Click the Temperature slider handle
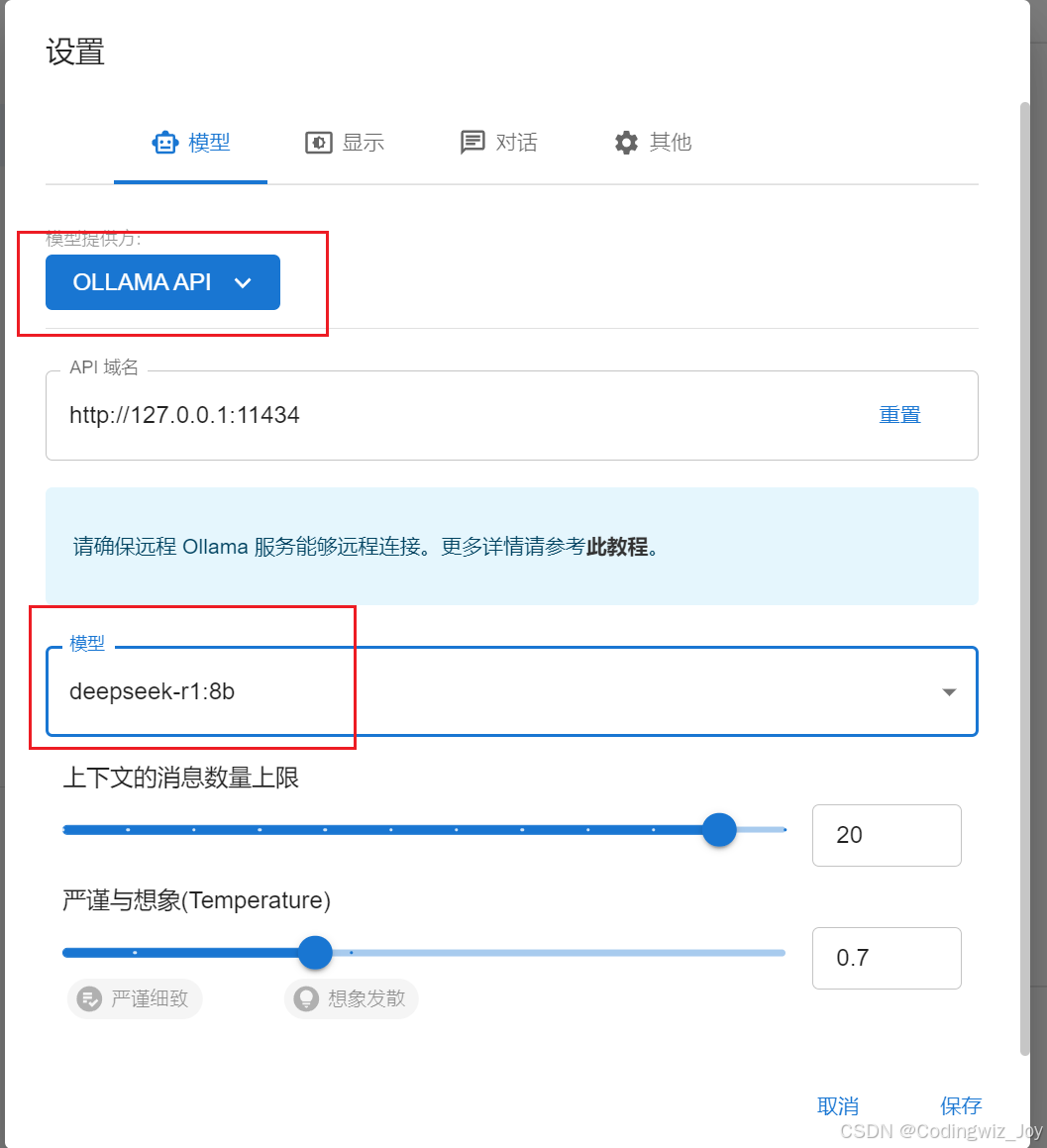The image size is (1047, 1148). (316, 953)
